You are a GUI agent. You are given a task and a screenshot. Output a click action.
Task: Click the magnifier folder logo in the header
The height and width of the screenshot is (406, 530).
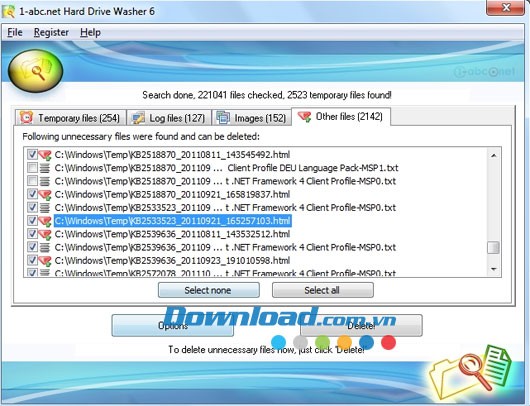35,71
